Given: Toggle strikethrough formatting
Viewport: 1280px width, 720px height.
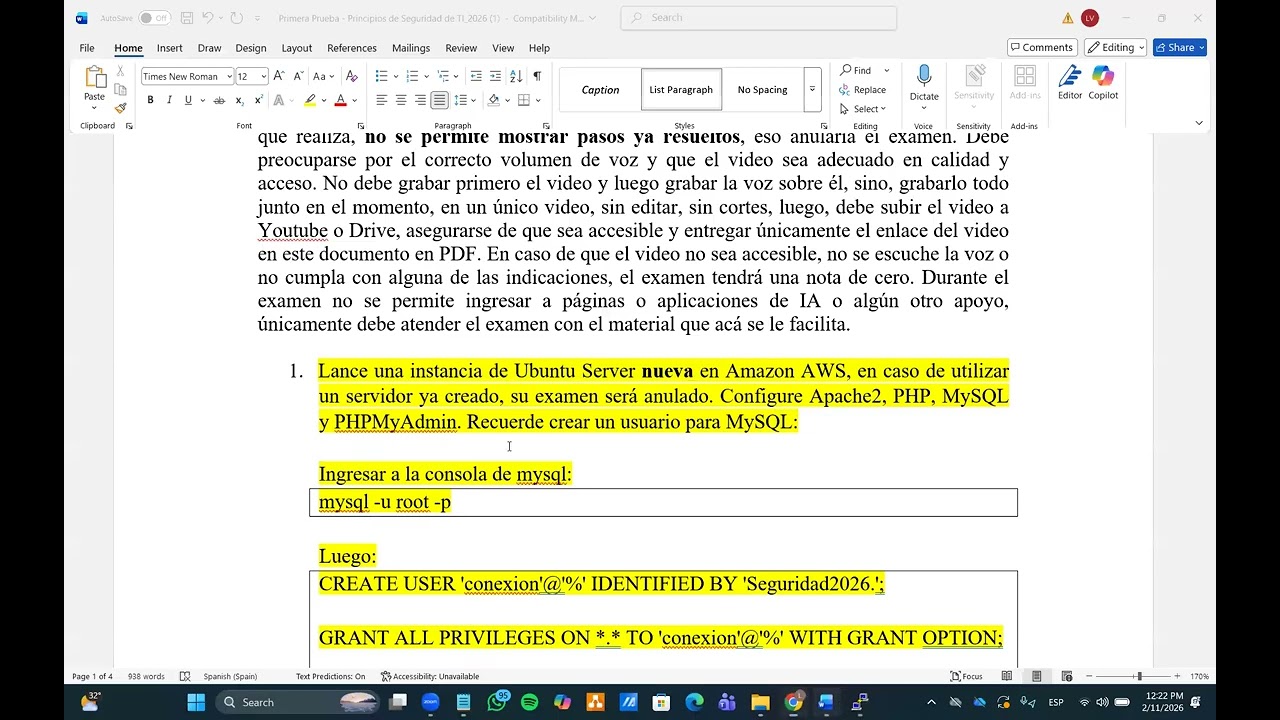Looking at the screenshot, I should point(219,100).
